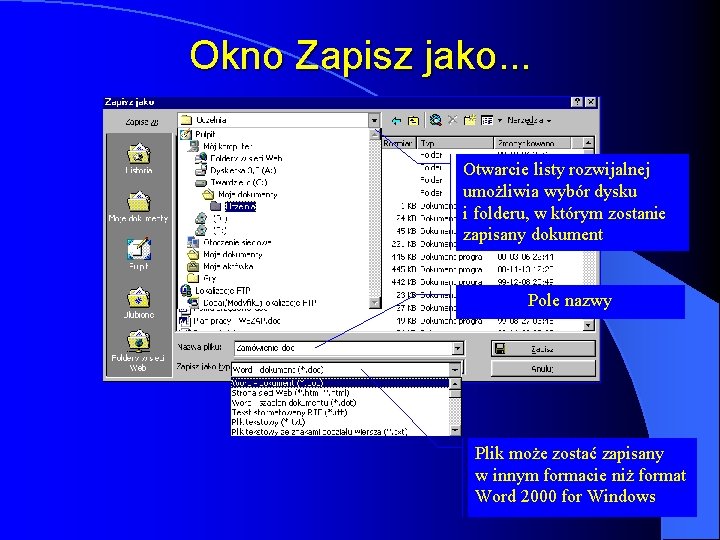
Task: Click the Anuluj cancel button
Action: point(543,368)
